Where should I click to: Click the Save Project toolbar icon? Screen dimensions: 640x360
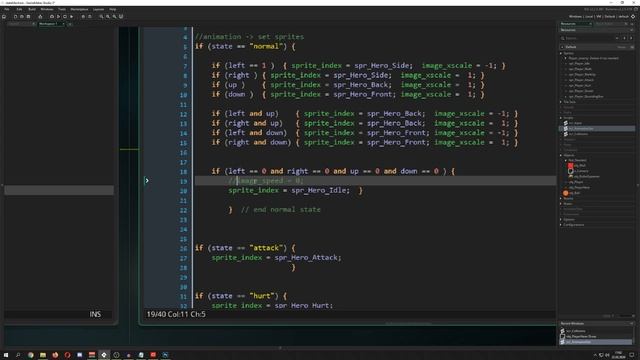click(x=29, y=17)
